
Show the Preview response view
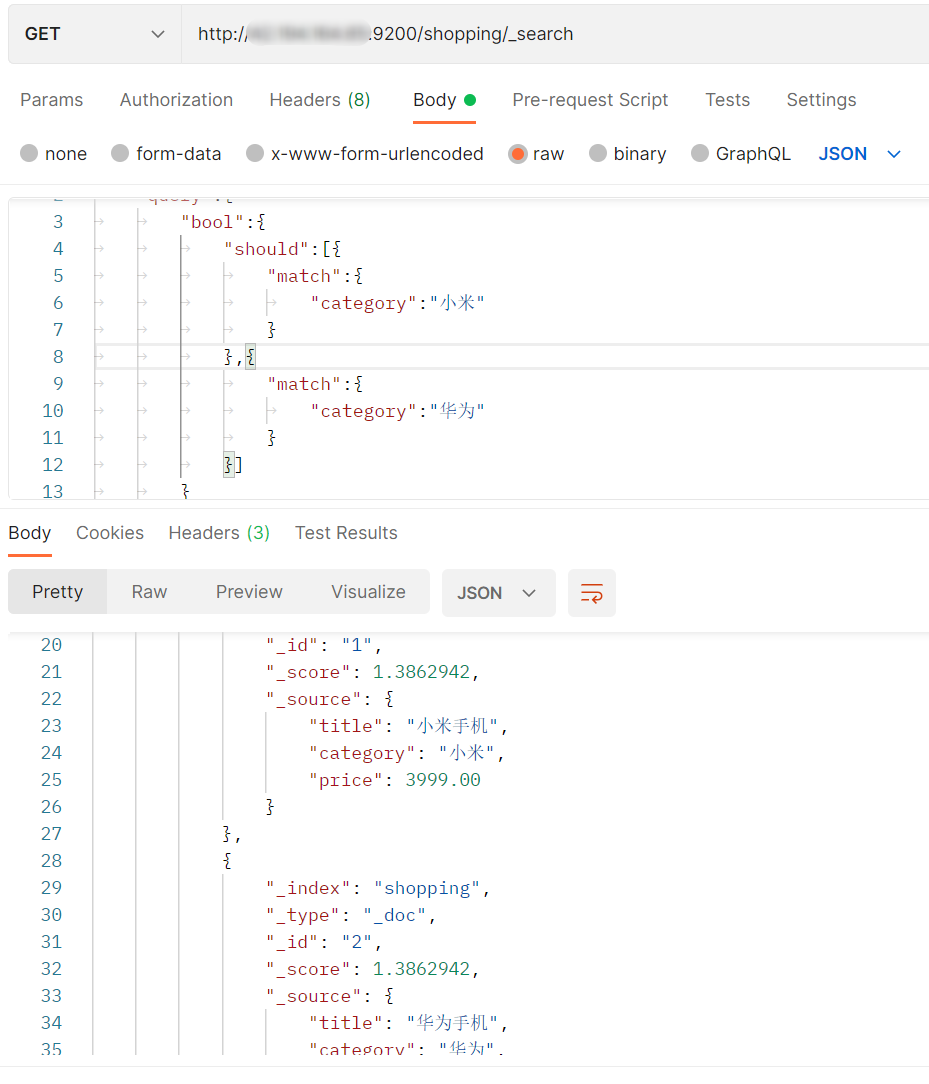[249, 592]
